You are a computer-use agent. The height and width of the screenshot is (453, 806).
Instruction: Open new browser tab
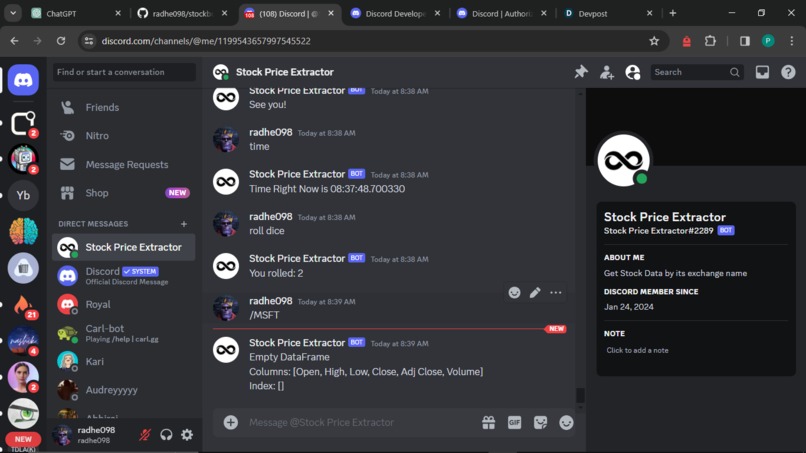672,13
